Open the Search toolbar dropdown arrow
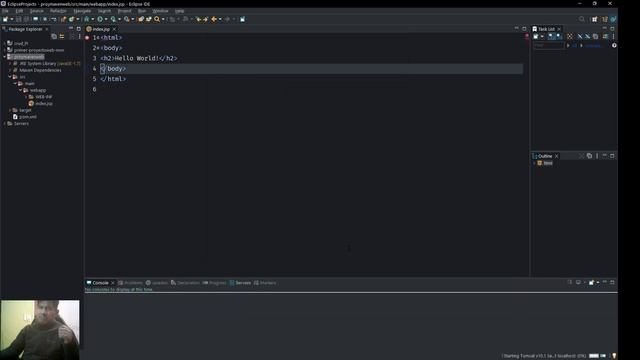The image size is (640, 360). [x=163, y=19]
